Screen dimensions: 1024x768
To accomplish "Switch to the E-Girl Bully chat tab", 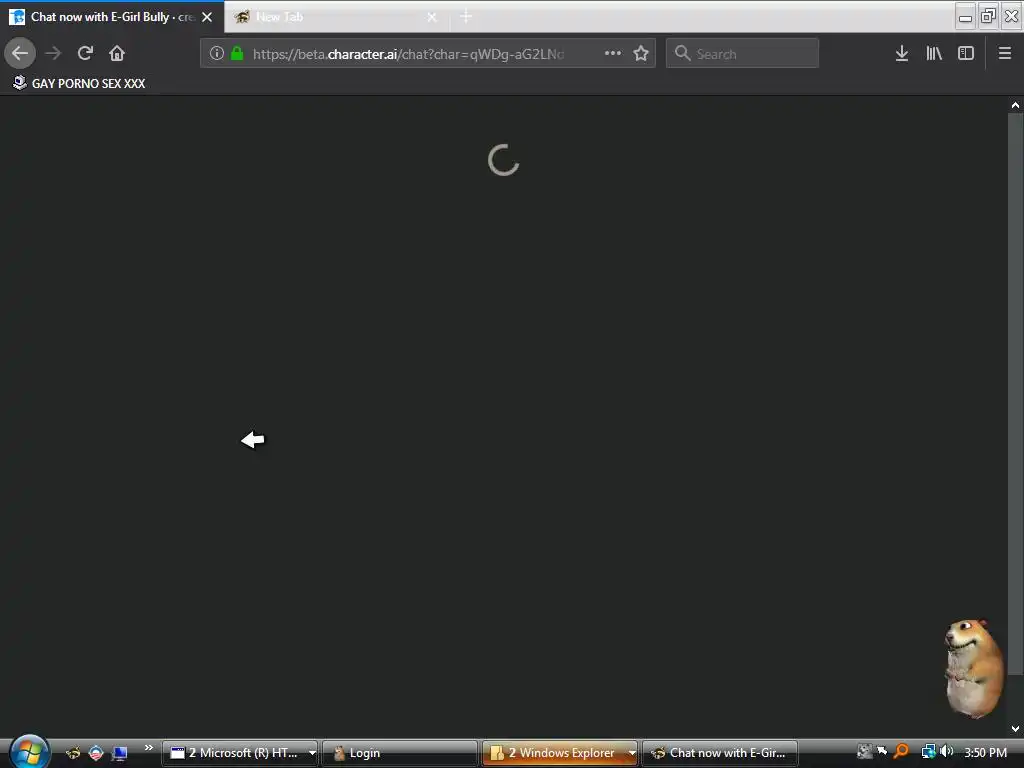I will 112,16.
